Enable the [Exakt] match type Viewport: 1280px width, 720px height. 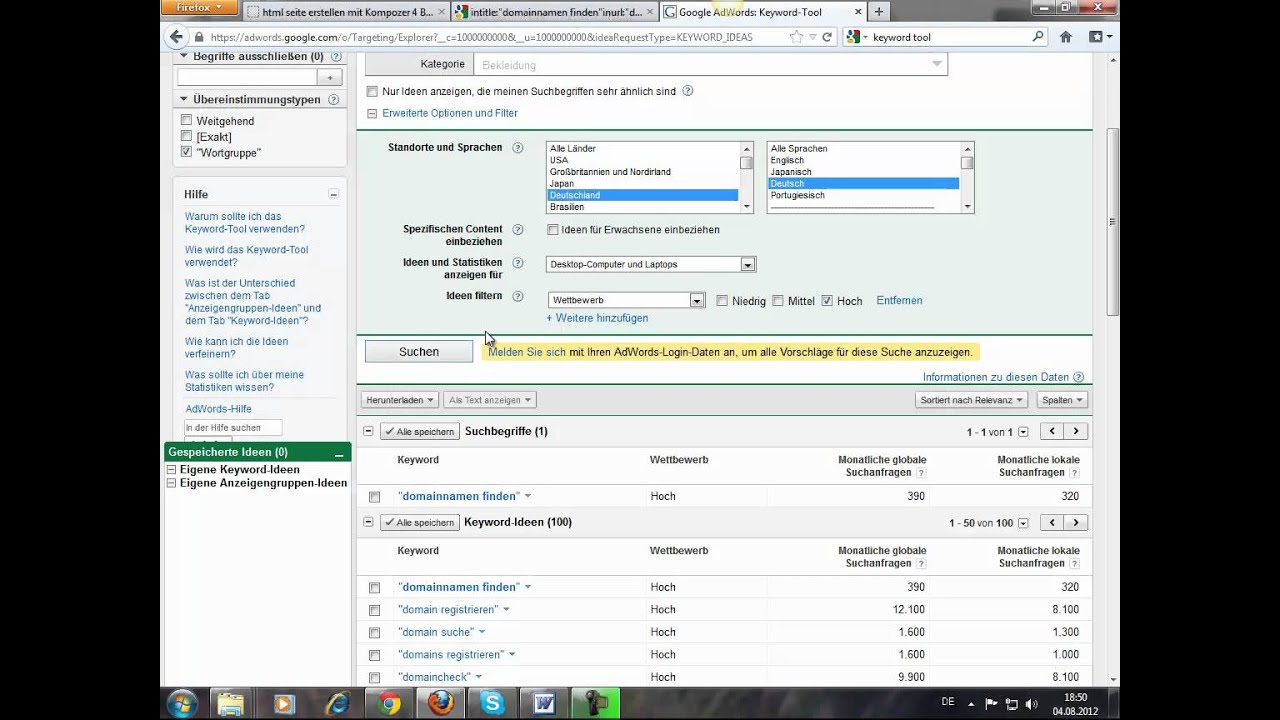186,136
